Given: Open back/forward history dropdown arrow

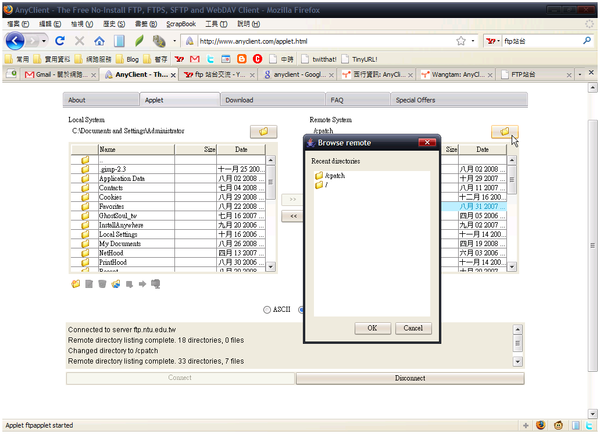Looking at the screenshot, I should point(44,41).
